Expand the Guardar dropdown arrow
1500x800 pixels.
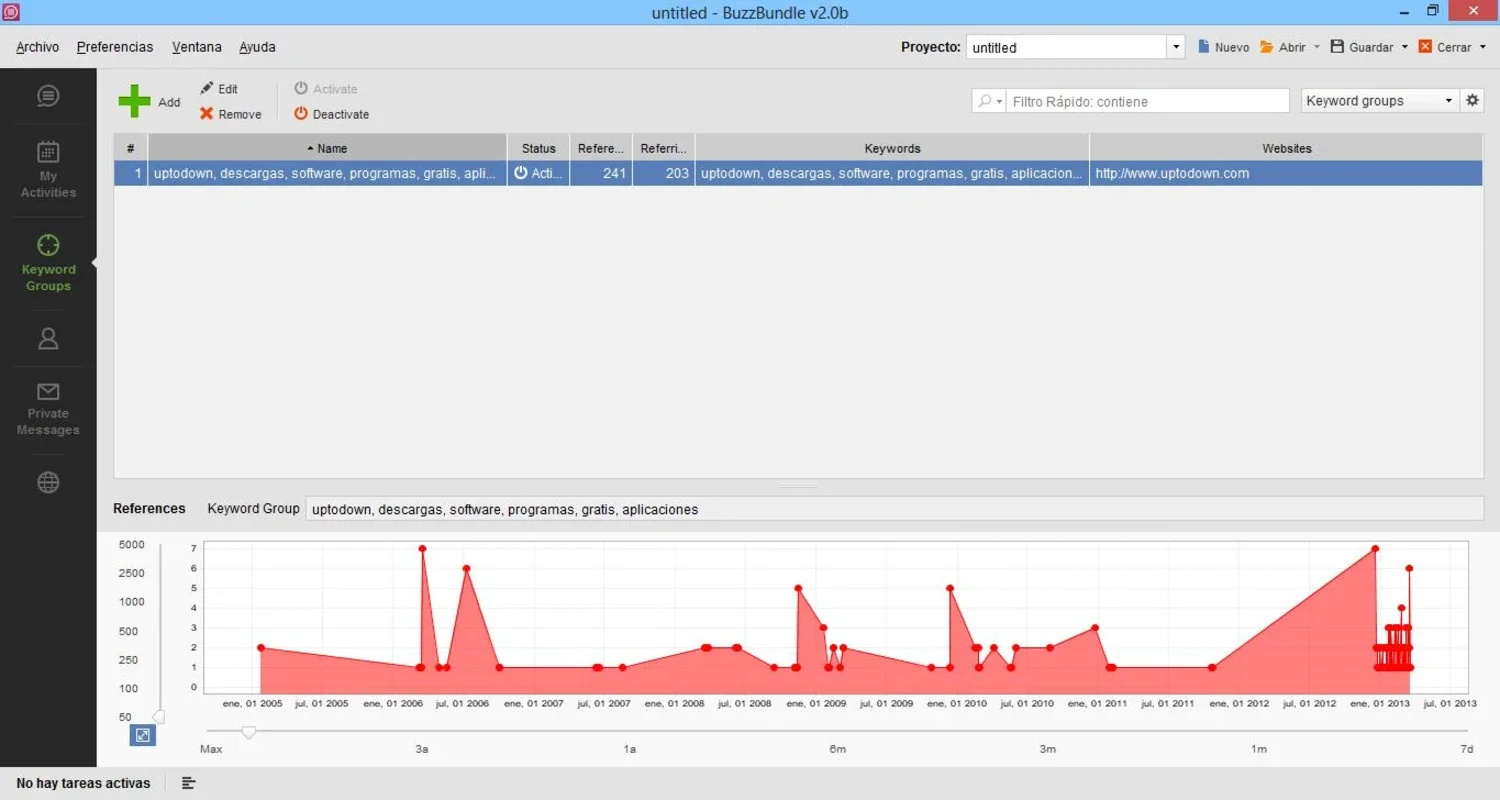coord(1404,47)
